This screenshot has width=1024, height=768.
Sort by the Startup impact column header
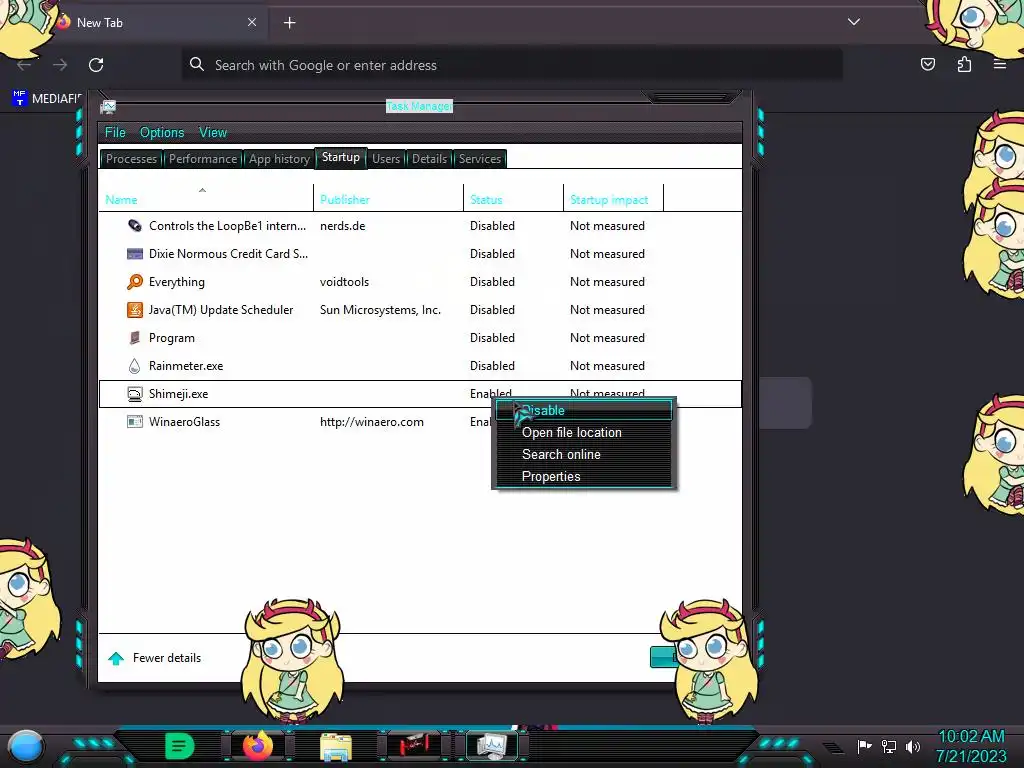tap(613, 199)
